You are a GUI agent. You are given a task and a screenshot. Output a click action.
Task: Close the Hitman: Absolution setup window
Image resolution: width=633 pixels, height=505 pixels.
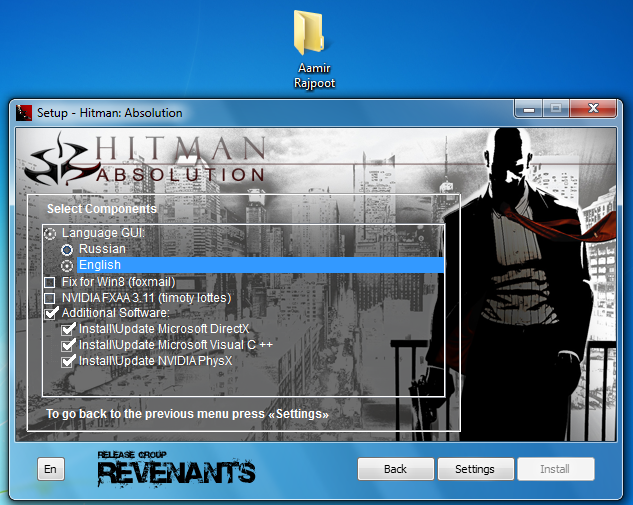[x=593, y=109]
